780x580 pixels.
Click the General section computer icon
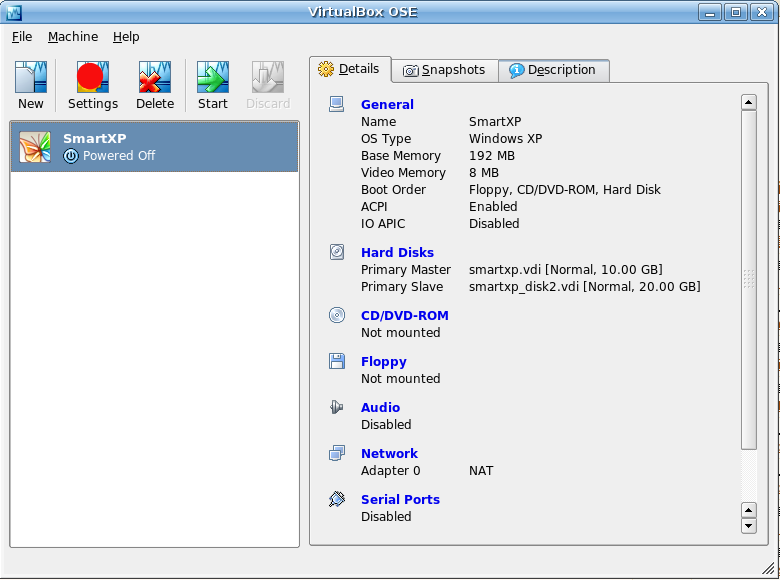coord(337,104)
